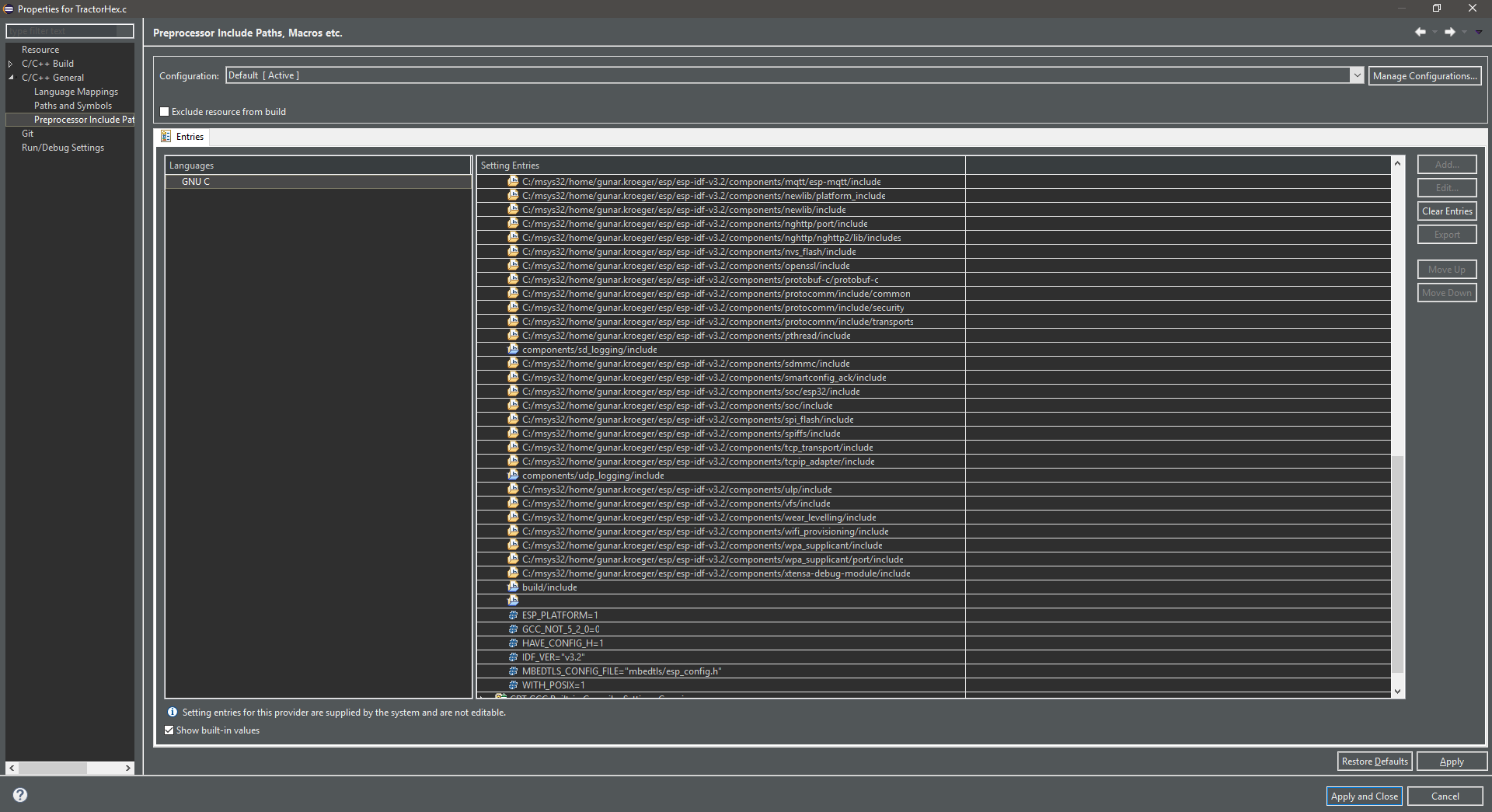Screen dimensions: 1492x812
Task: Switch to the Entries tab
Action: 183,137
